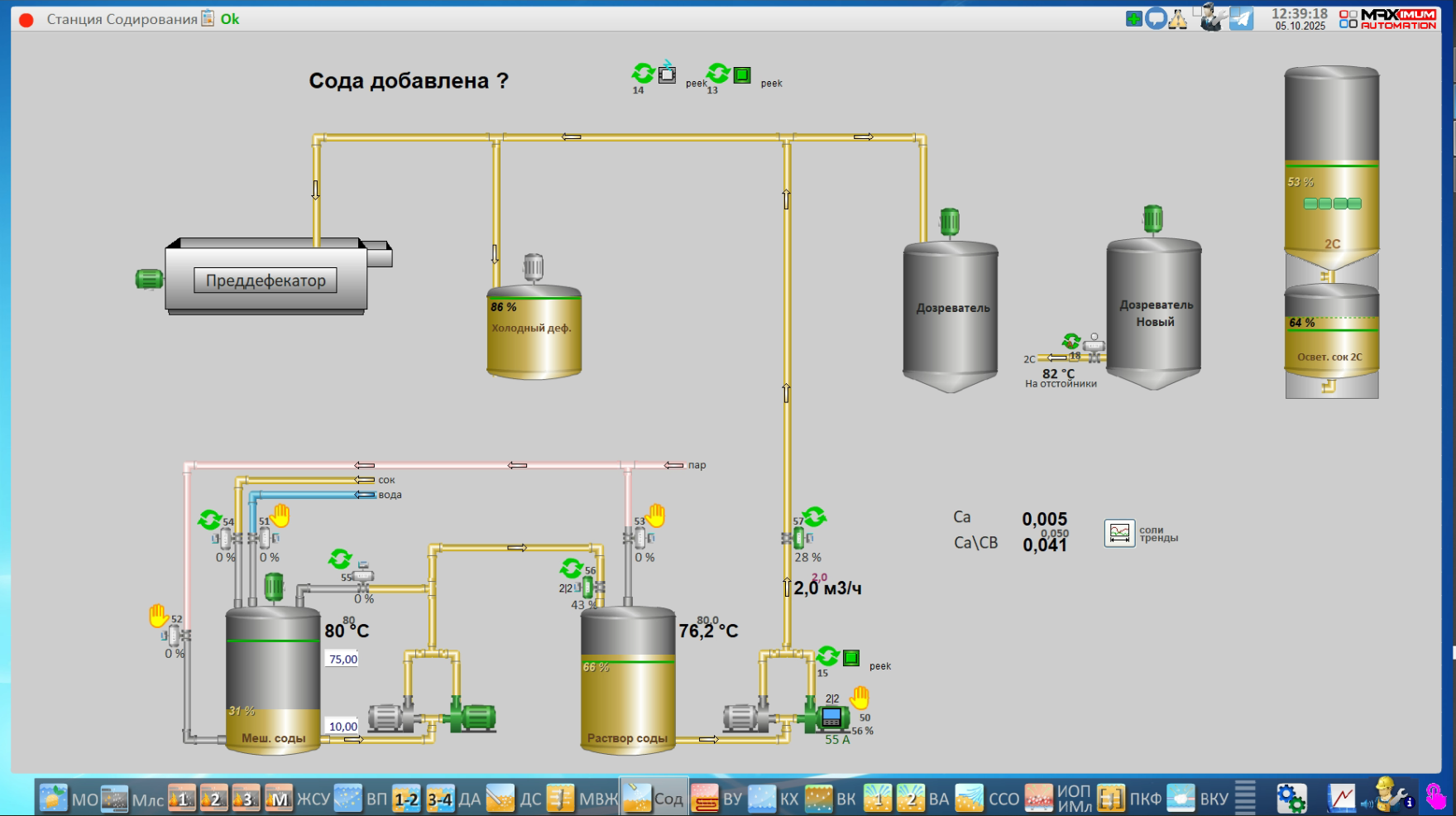The width and height of the screenshot is (1456, 816).
Task: Toggle green indicator square of regulator 15
Action: [851, 658]
